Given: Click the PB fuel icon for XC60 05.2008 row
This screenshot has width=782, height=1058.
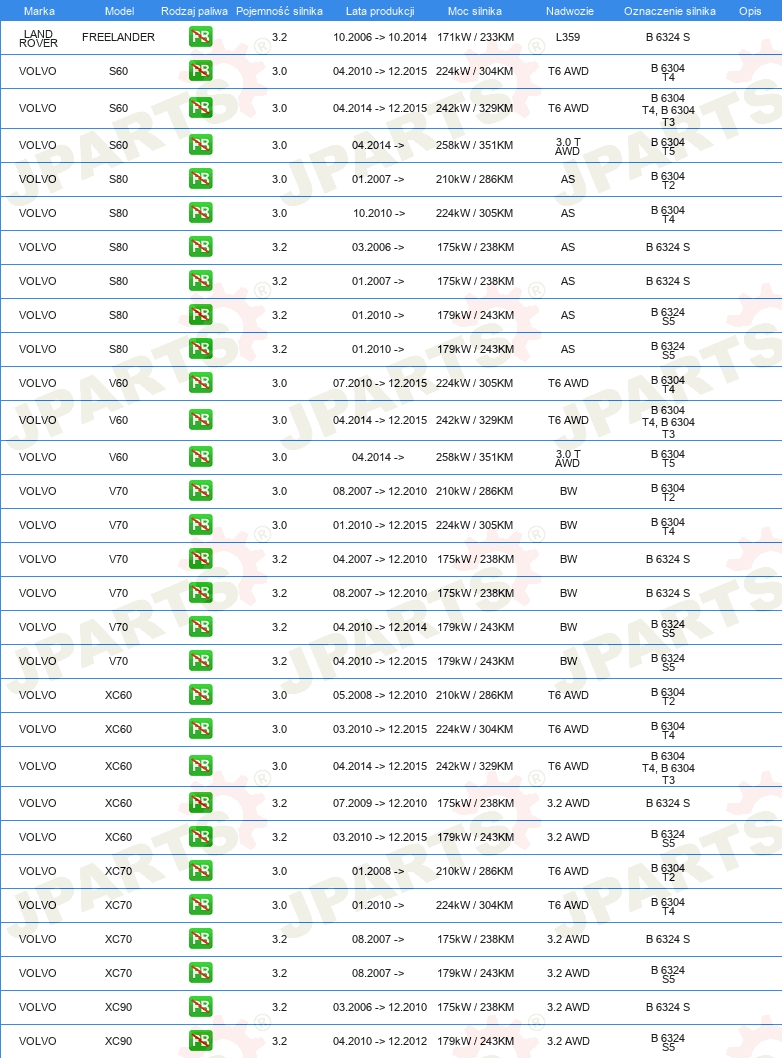Looking at the screenshot, I should pos(200,694).
